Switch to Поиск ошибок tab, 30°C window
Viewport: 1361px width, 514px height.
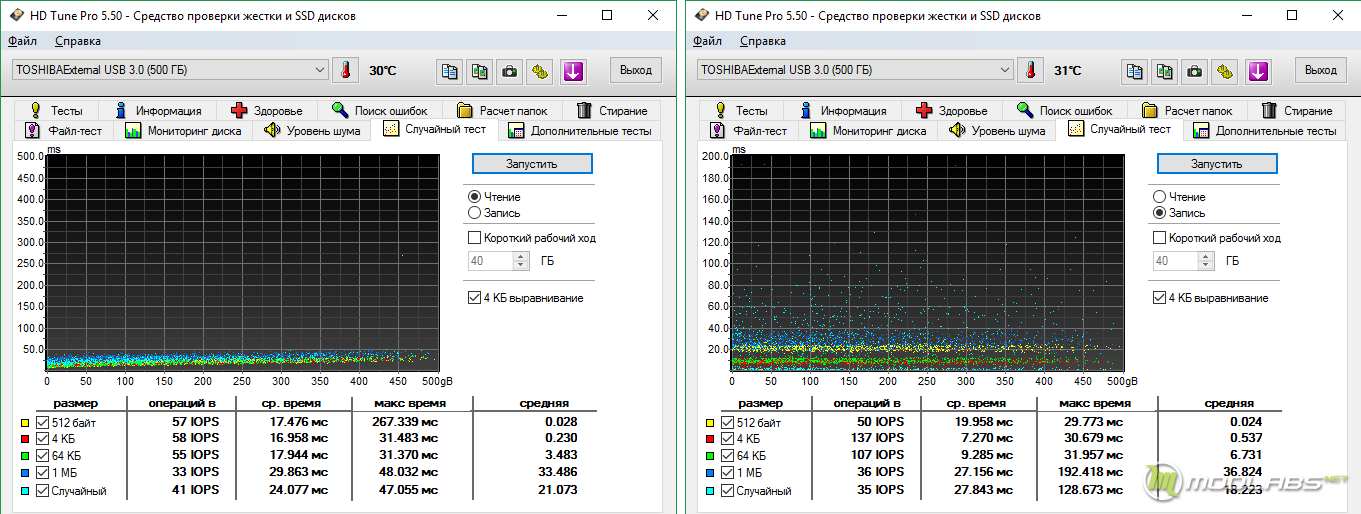tap(378, 110)
